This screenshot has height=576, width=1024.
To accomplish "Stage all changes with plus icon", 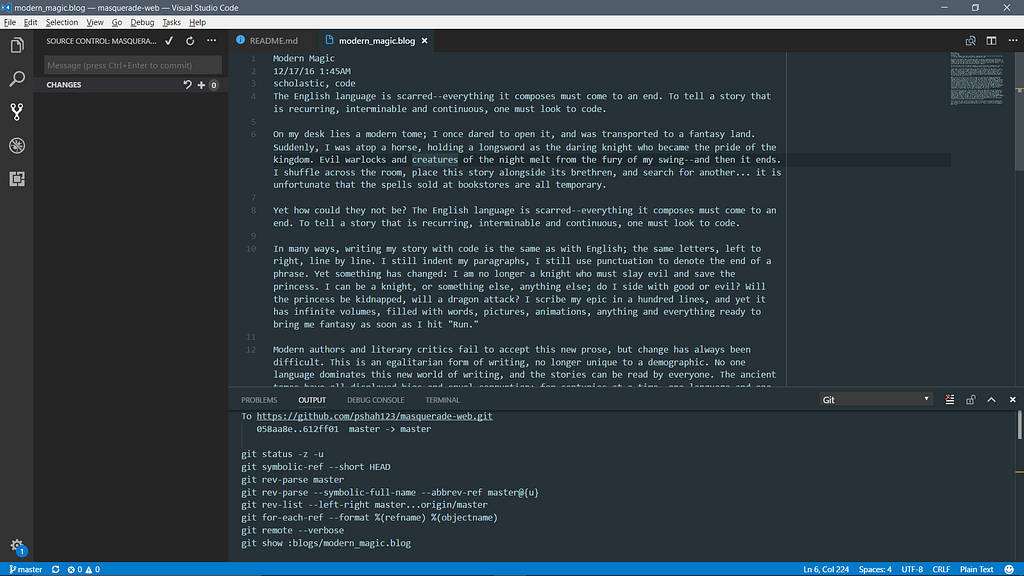I will pyautogui.click(x=201, y=85).
